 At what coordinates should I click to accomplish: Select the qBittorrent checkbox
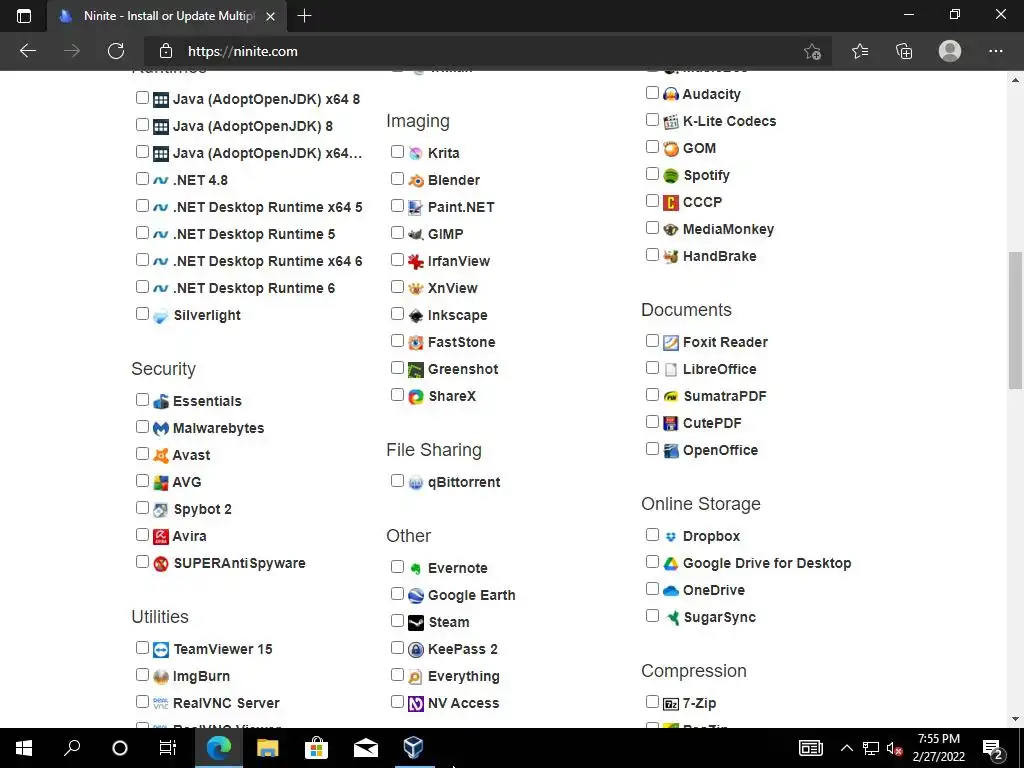pos(397,481)
